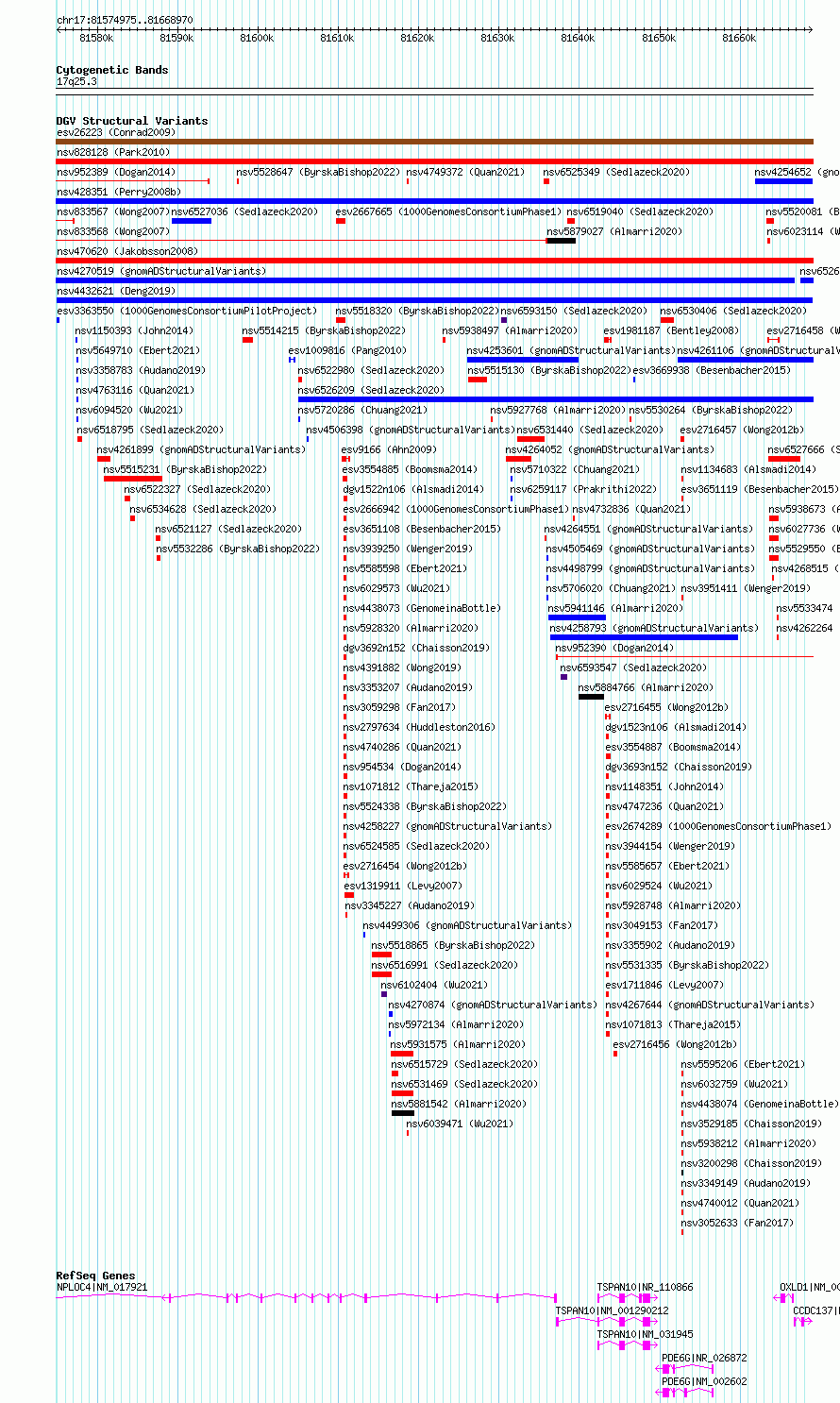Open nsv4499306 (gnomADStructuralVariants) variant
Image resolution: width=840 pixels, height=1403 pixels.
coord(467,925)
